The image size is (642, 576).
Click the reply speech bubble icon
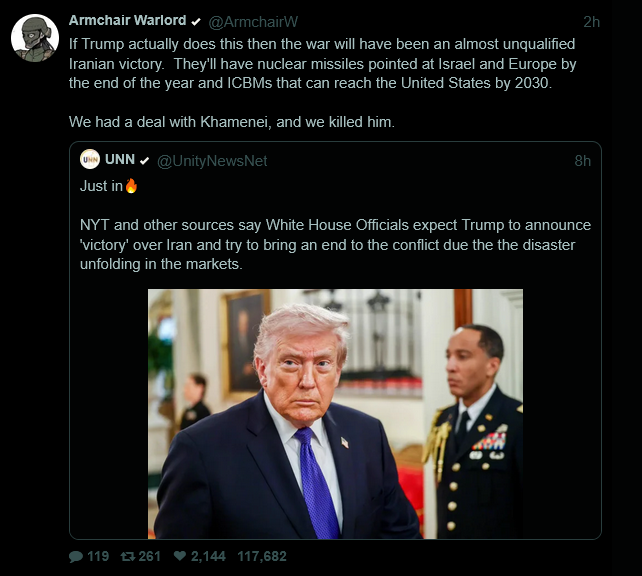pyautogui.click(x=76, y=556)
